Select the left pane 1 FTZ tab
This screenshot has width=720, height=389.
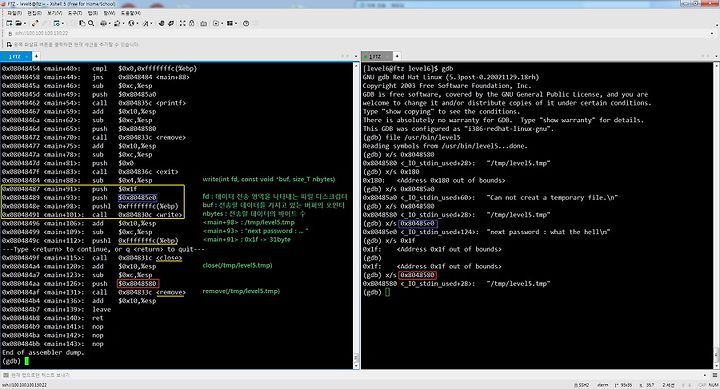pyautogui.click(x=15, y=56)
